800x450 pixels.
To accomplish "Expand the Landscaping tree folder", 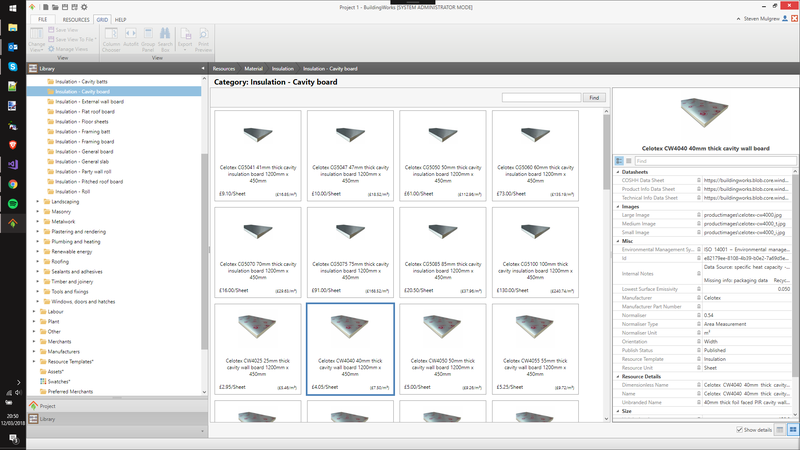I will (38, 202).
